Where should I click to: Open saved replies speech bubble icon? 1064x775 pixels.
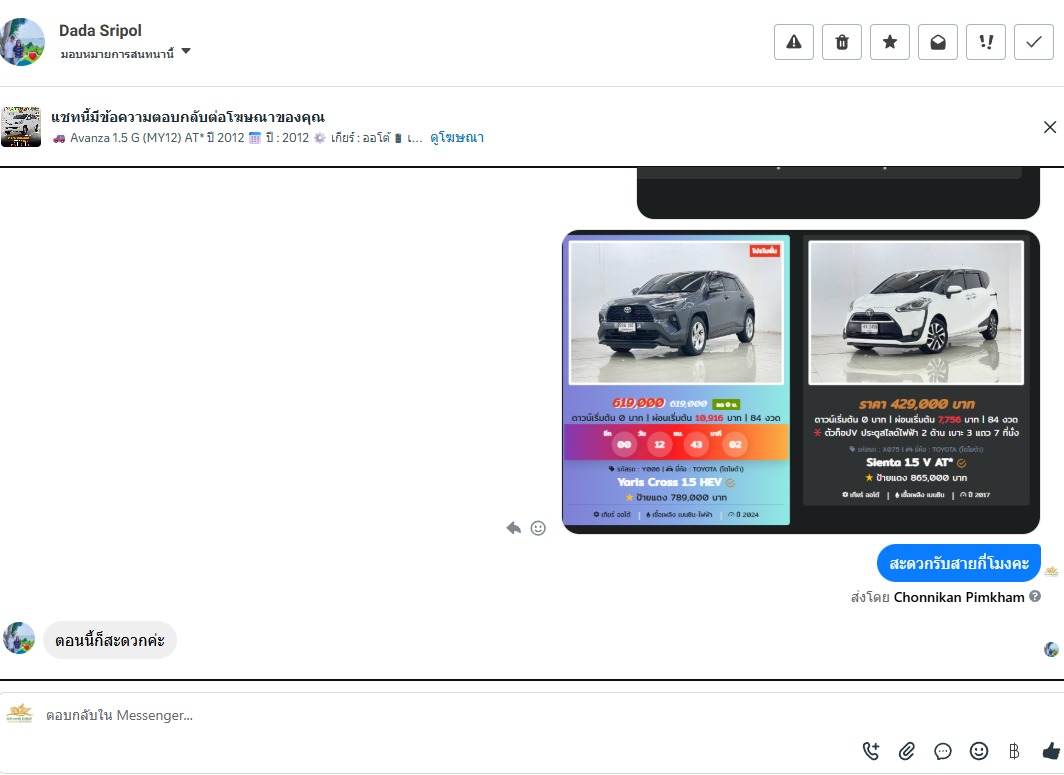[943, 751]
